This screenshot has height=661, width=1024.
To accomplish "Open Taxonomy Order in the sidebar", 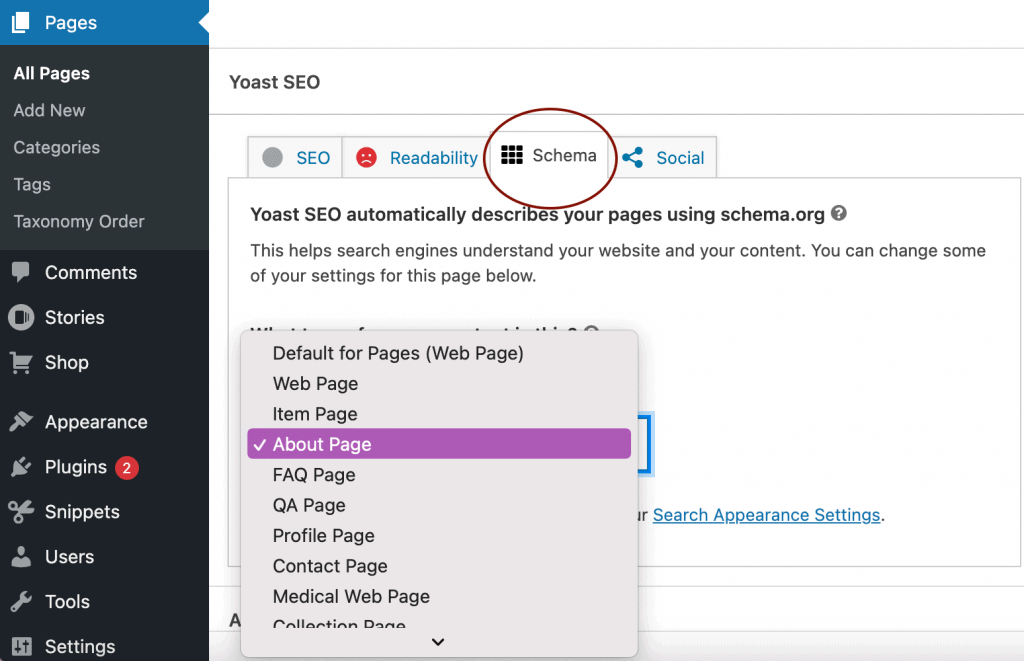I will pos(79,221).
